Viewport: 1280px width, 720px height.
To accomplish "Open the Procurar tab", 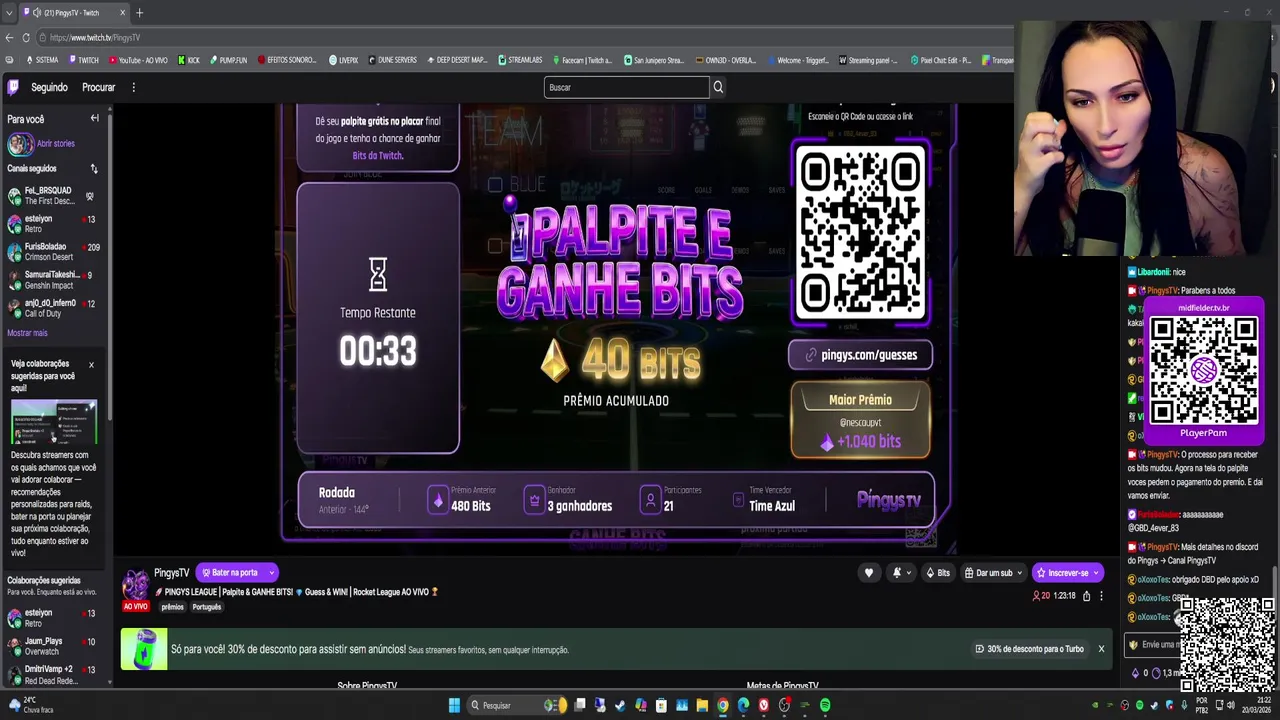I will [98, 87].
